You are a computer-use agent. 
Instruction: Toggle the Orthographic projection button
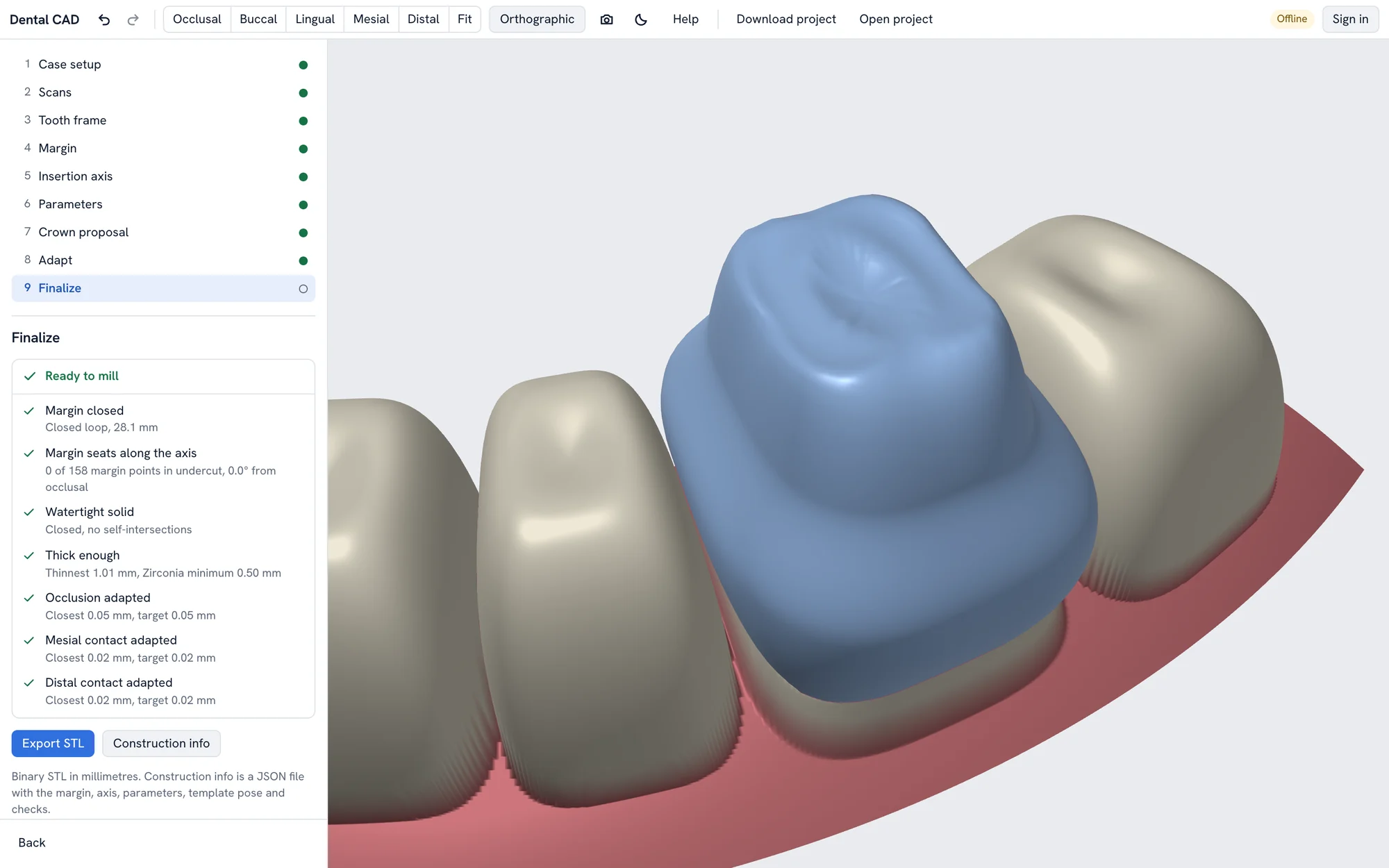(x=537, y=19)
